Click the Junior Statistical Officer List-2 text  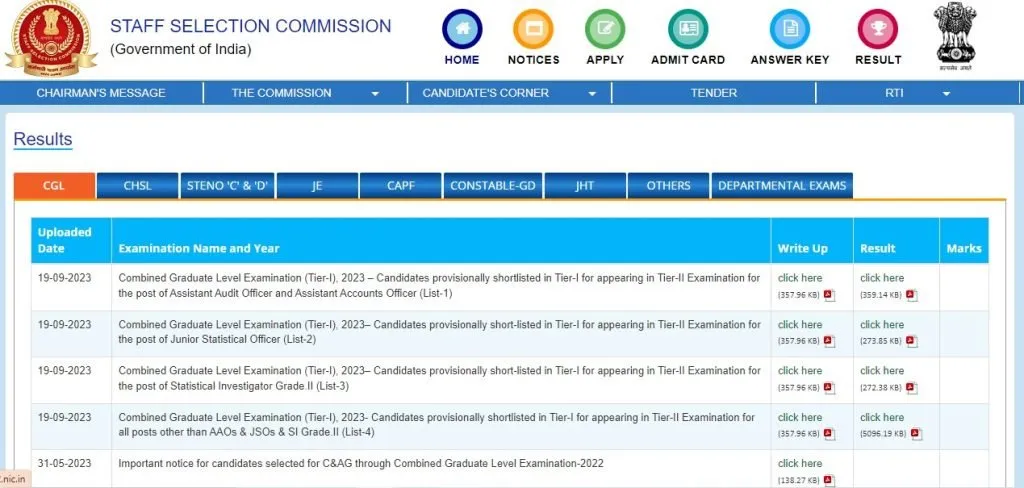[x=439, y=332]
